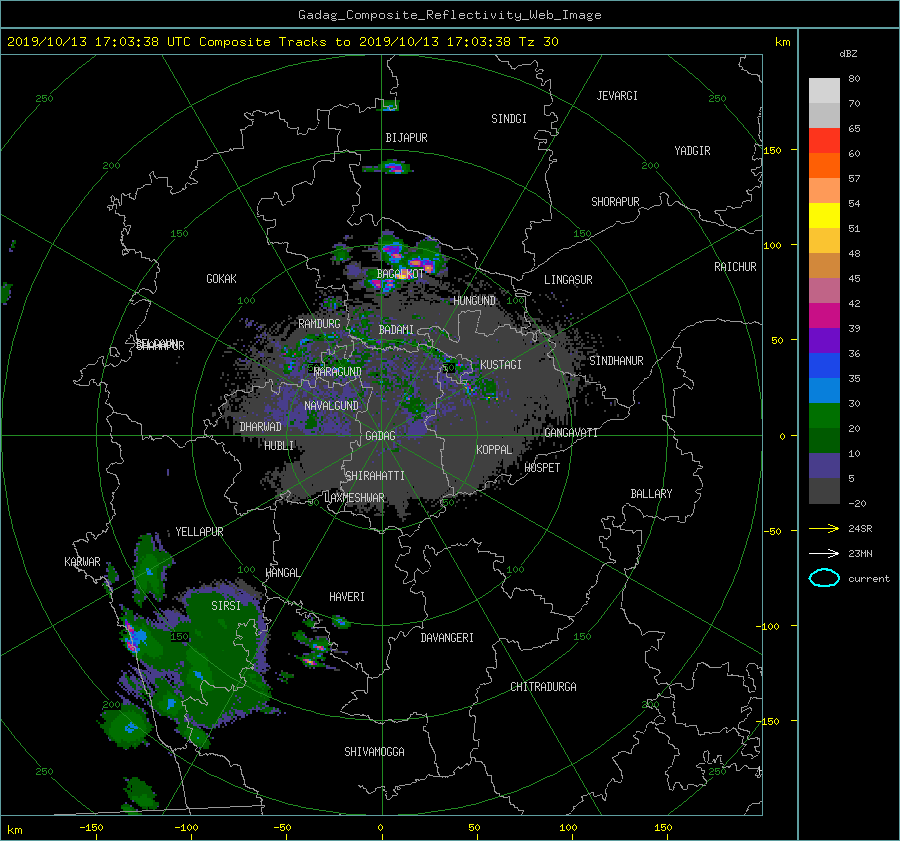
Task: Click the HUNGUND city label
Action: 474,301
